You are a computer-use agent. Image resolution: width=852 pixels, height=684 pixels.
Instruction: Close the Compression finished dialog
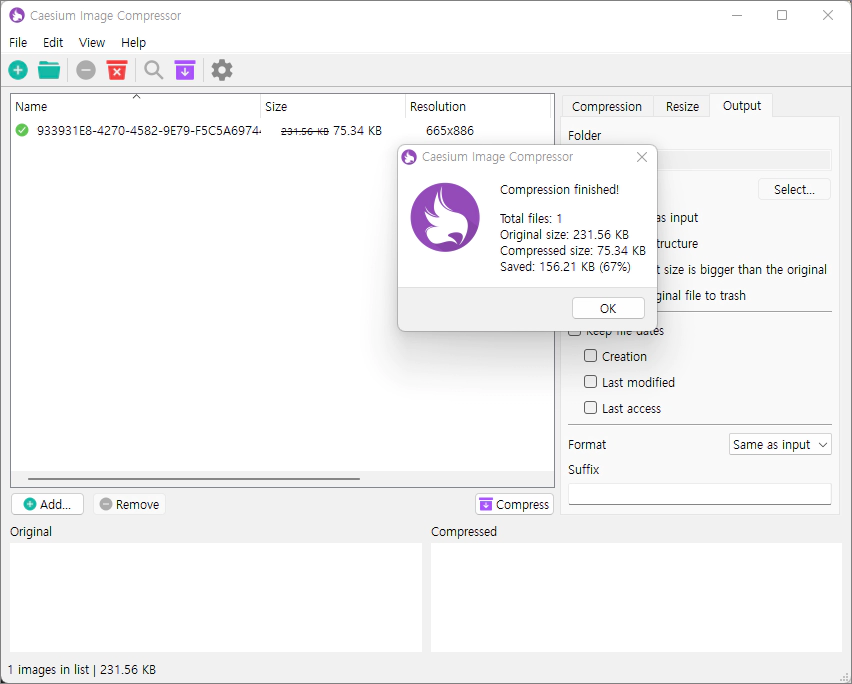pyautogui.click(x=642, y=157)
